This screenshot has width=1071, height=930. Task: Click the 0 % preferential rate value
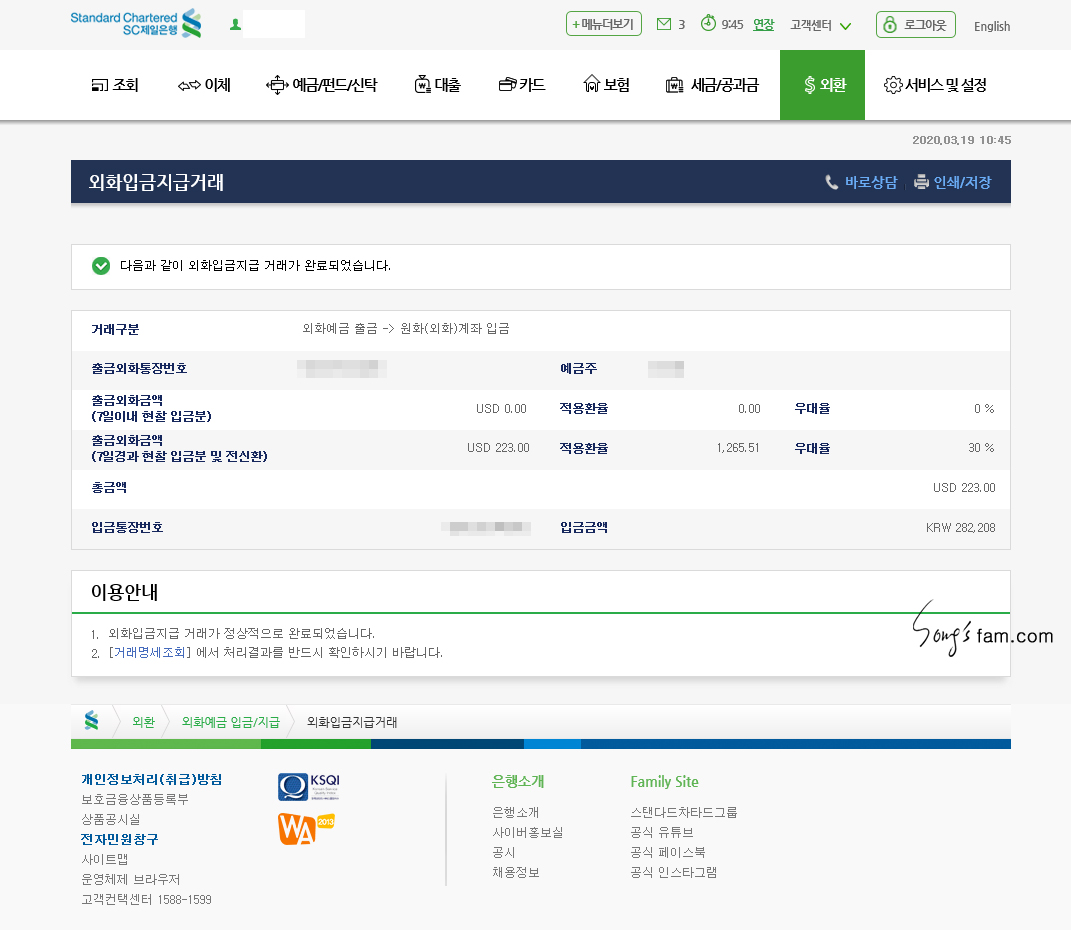tap(984, 409)
